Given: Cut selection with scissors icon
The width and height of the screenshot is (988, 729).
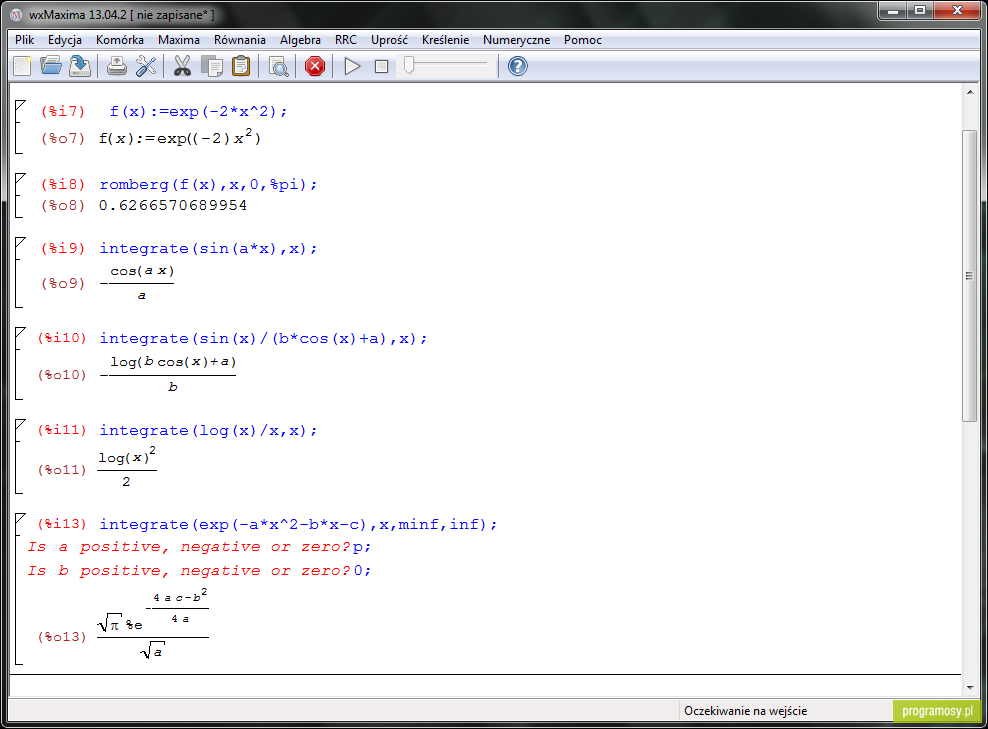Looking at the screenshot, I should [182, 66].
